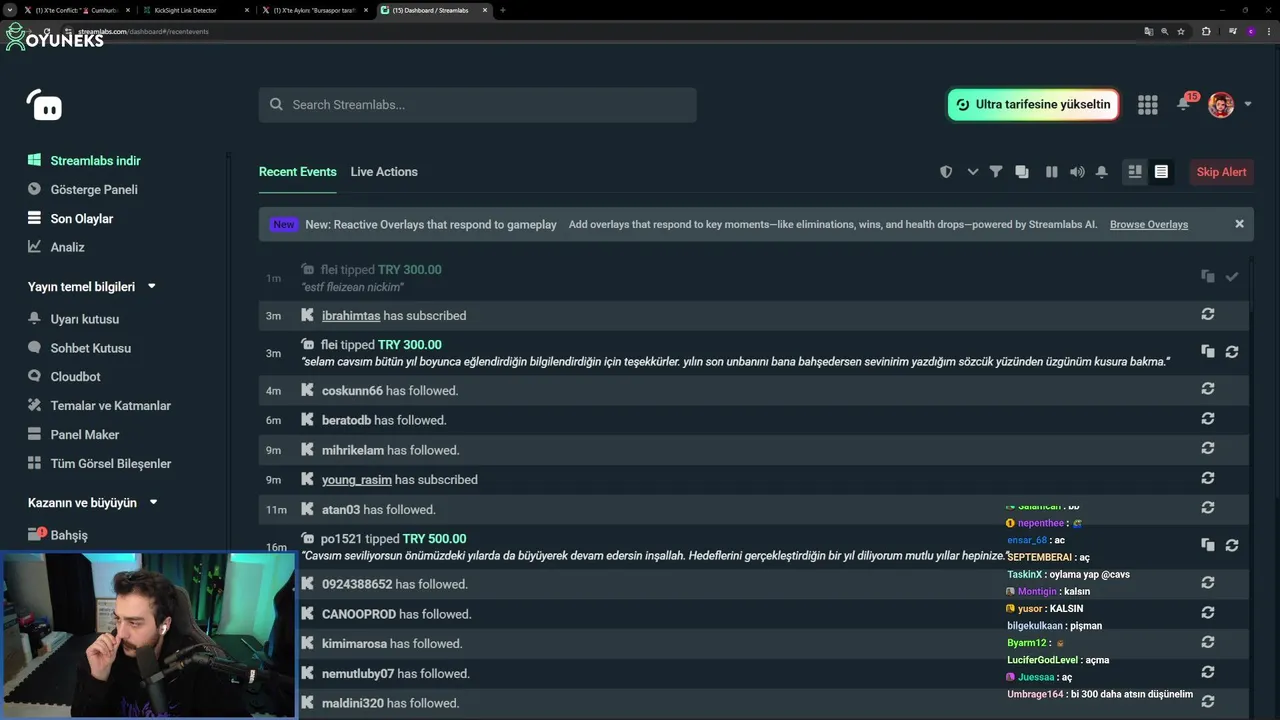Image resolution: width=1280 pixels, height=720 pixels.
Task: Open browser extensions puzzle icon
Action: (x=1206, y=31)
